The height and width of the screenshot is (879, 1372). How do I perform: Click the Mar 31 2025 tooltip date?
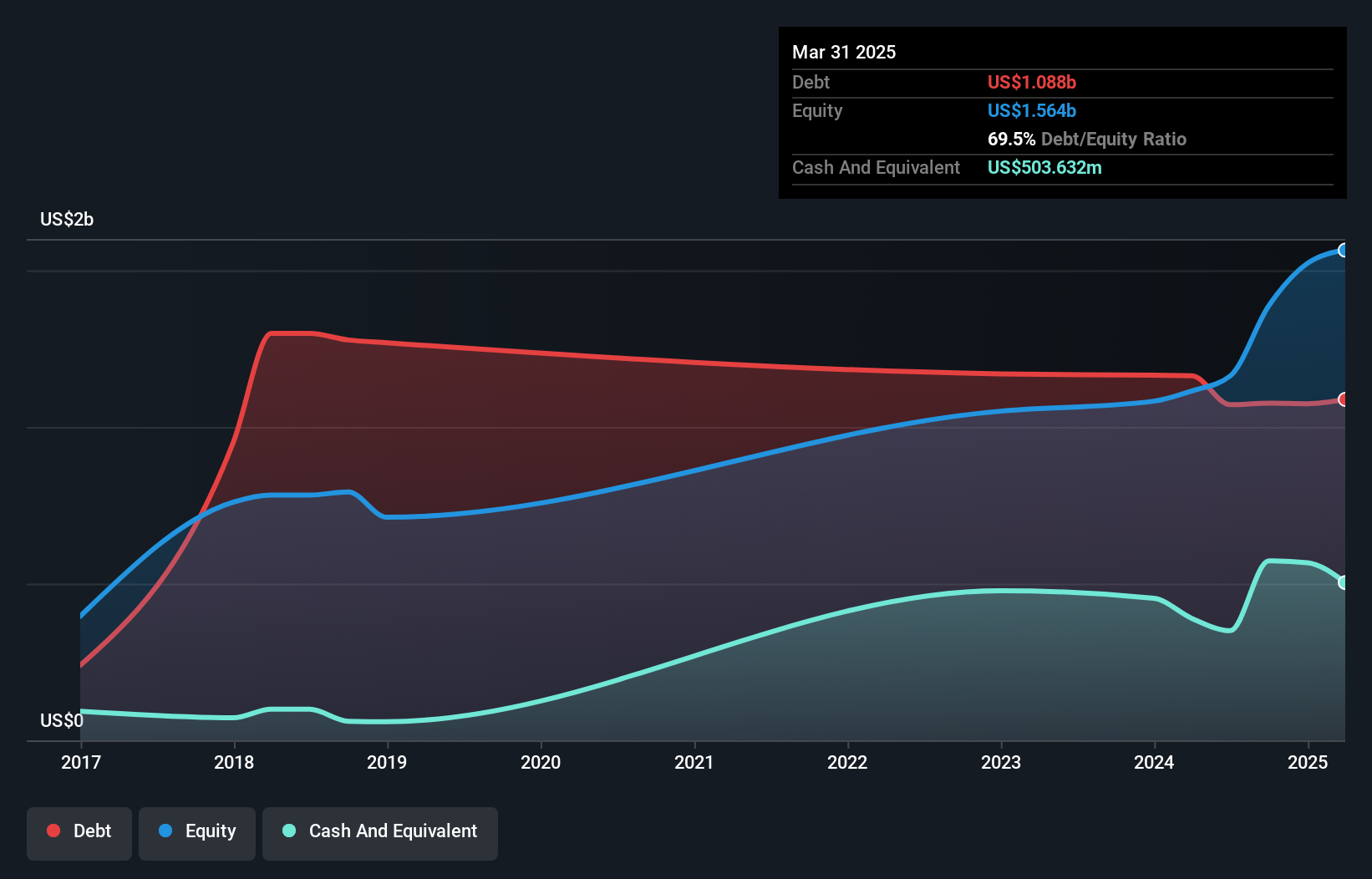[844, 52]
